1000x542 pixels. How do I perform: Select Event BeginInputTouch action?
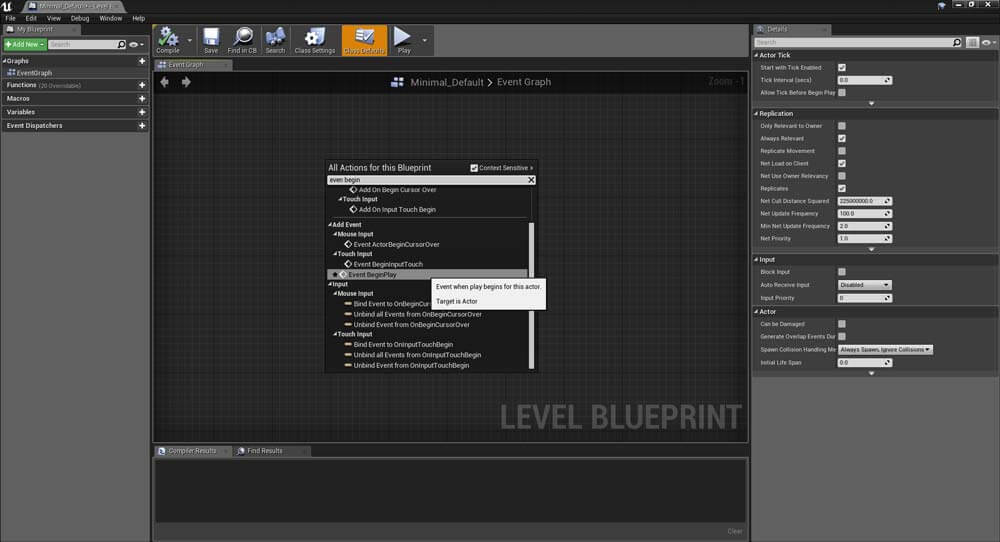tap(388, 264)
